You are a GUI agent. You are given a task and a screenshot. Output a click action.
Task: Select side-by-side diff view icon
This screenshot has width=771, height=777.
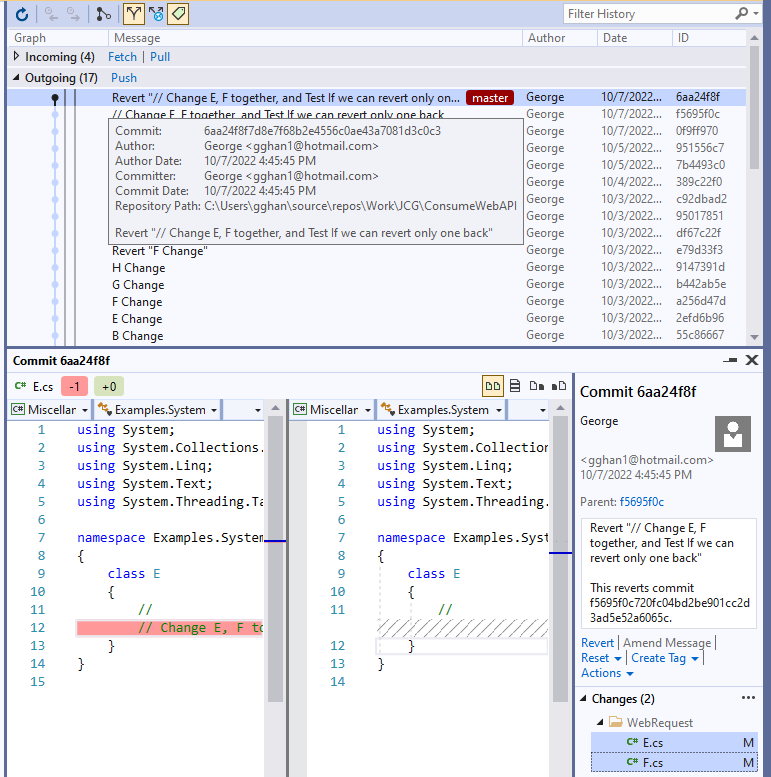tap(492, 385)
